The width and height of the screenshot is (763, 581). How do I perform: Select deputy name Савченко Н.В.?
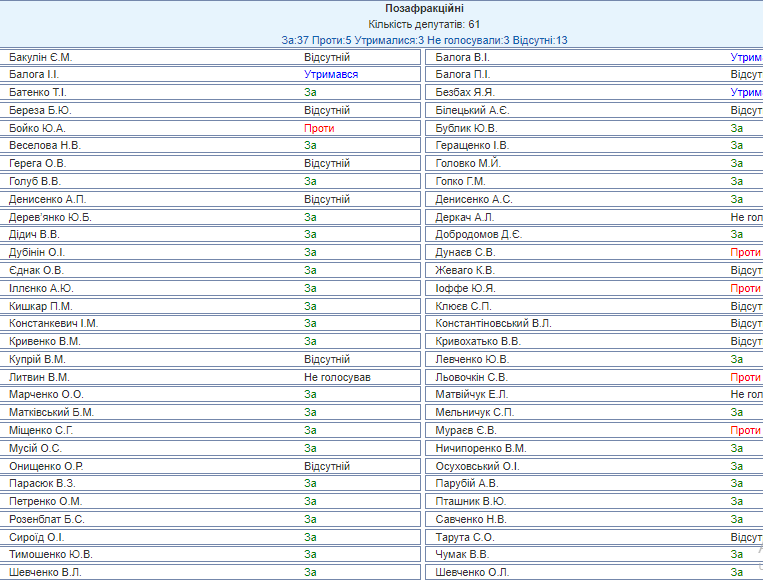pyautogui.click(x=471, y=519)
